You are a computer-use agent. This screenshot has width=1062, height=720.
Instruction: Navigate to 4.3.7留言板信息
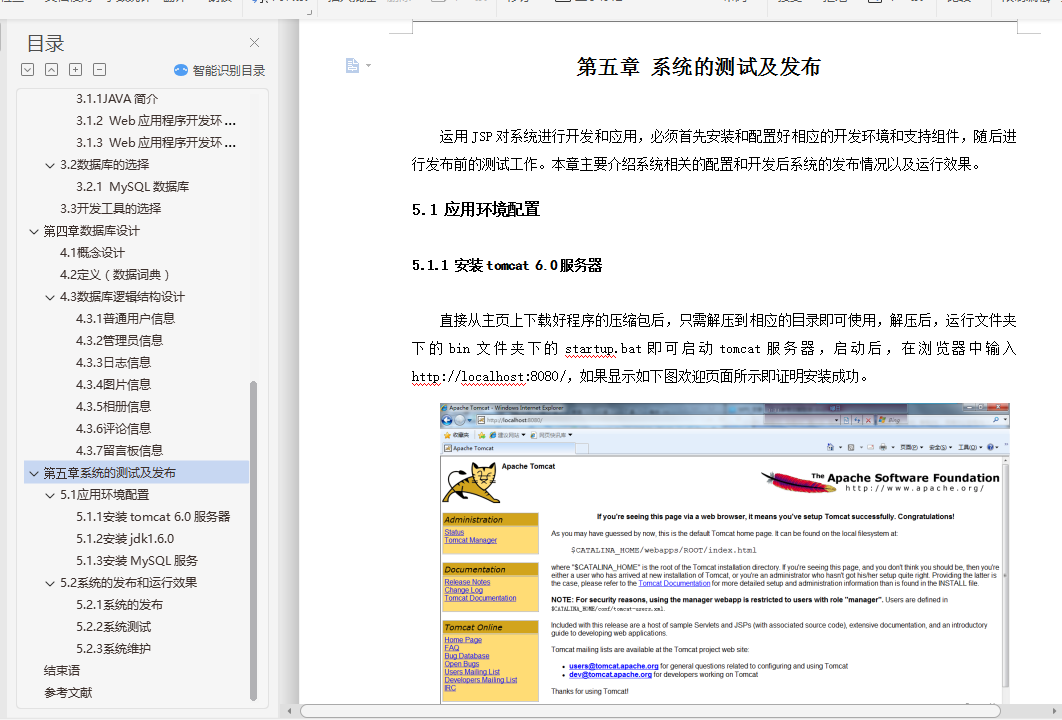tap(119, 451)
